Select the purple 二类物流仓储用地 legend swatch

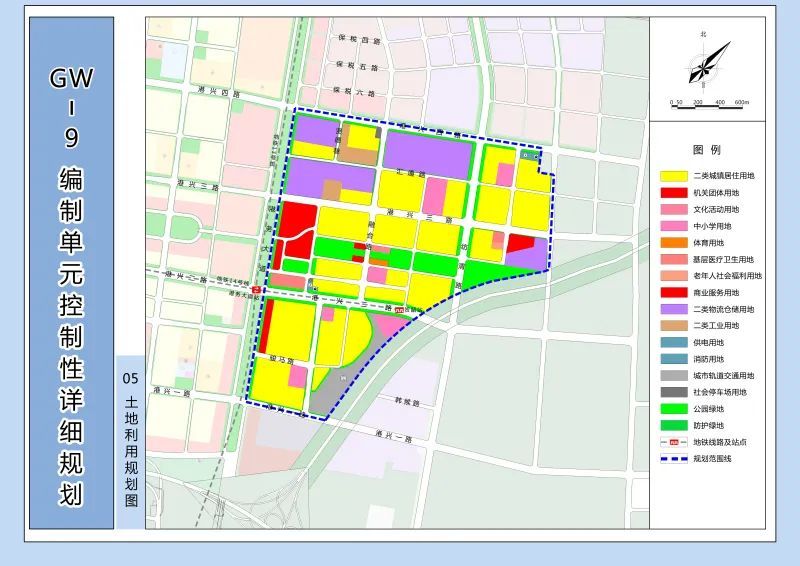[x=673, y=309]
